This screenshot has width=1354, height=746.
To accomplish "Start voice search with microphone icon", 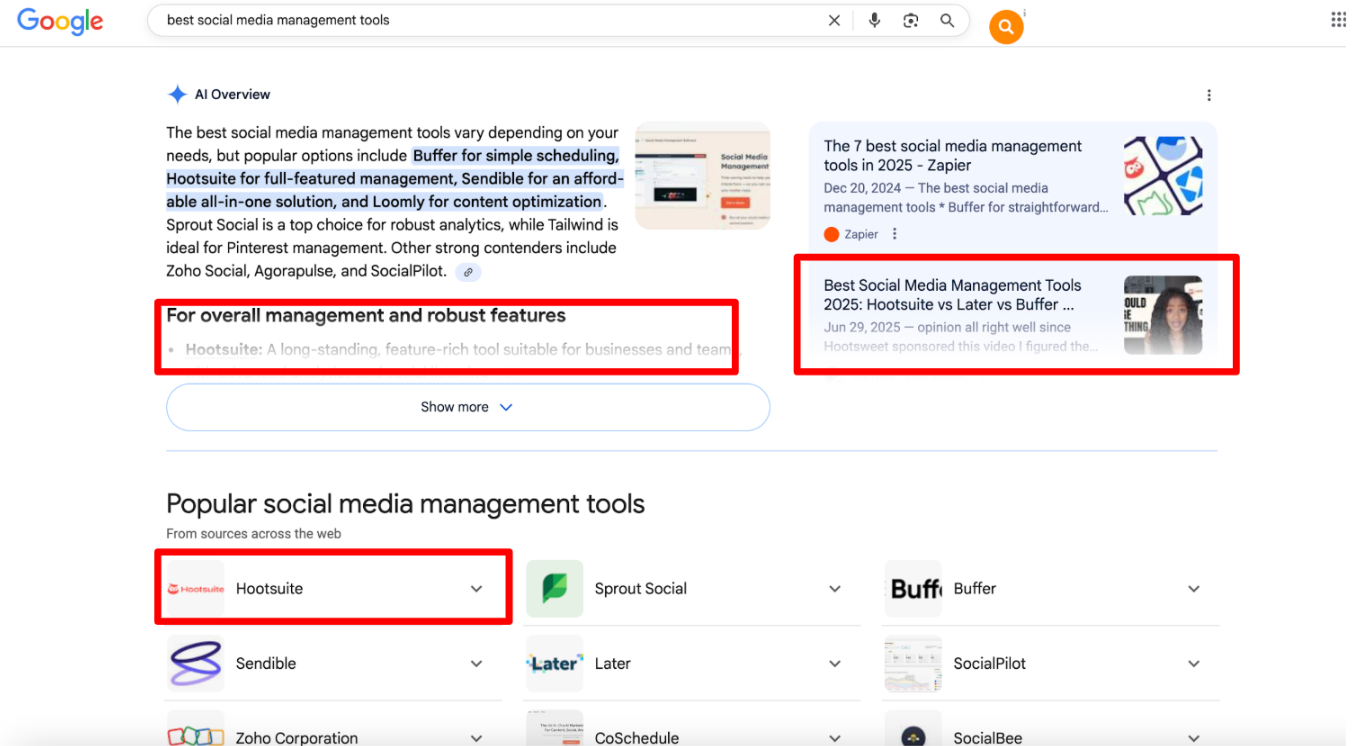I will 874,20.
